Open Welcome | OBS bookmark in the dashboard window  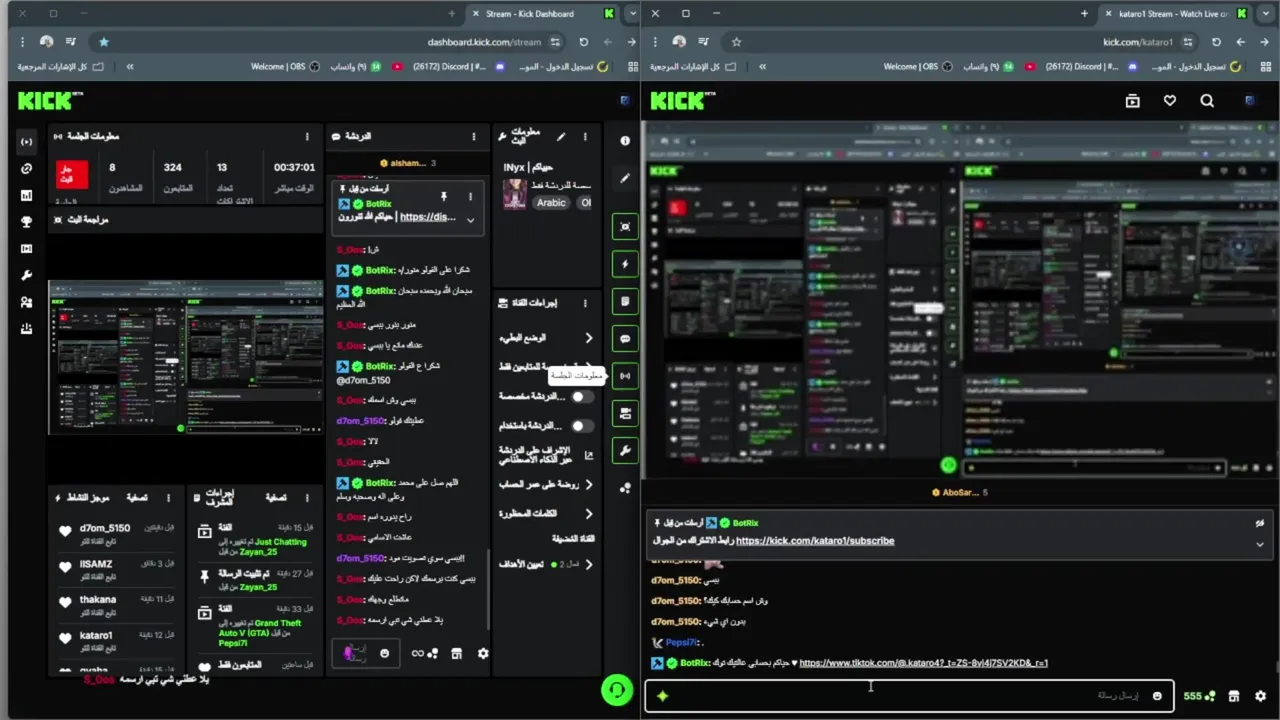[285, 67]
